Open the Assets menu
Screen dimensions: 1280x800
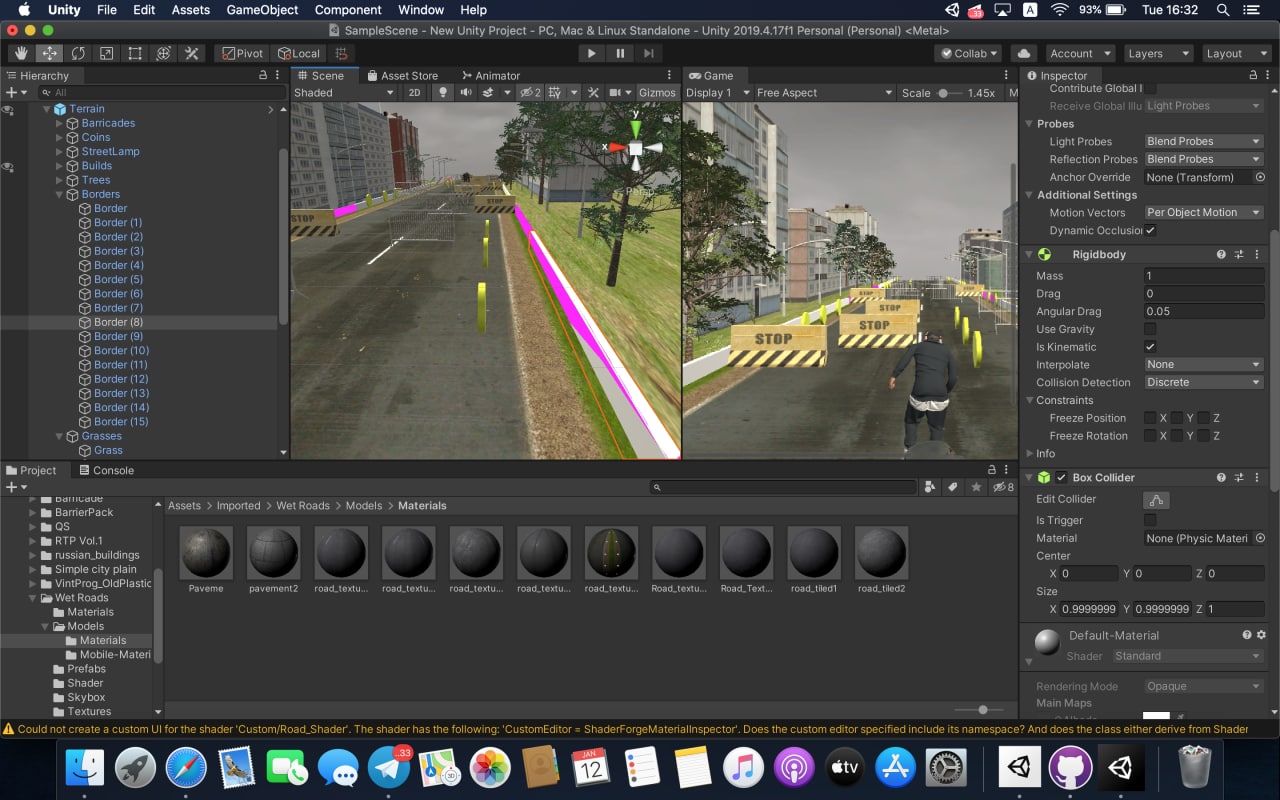[x=190, y=10]
